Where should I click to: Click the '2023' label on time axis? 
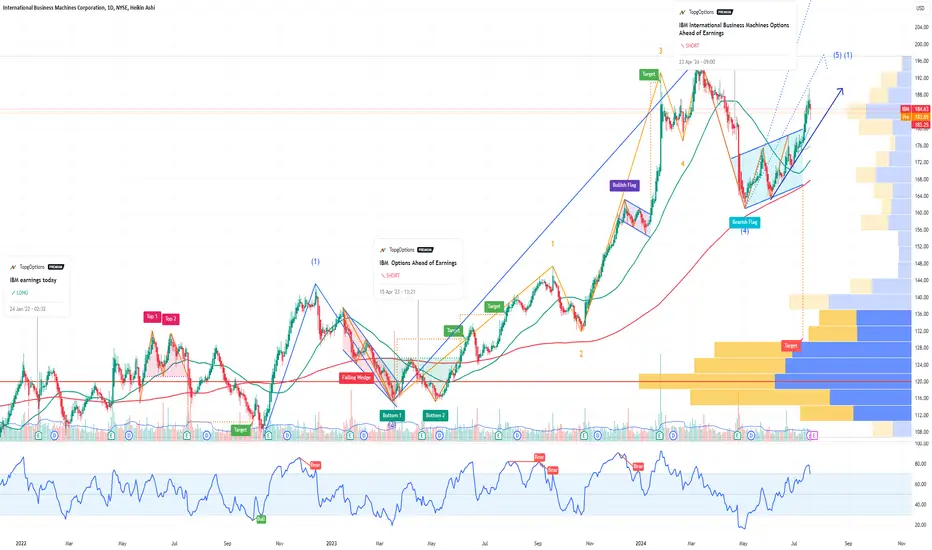coord(331,543)
